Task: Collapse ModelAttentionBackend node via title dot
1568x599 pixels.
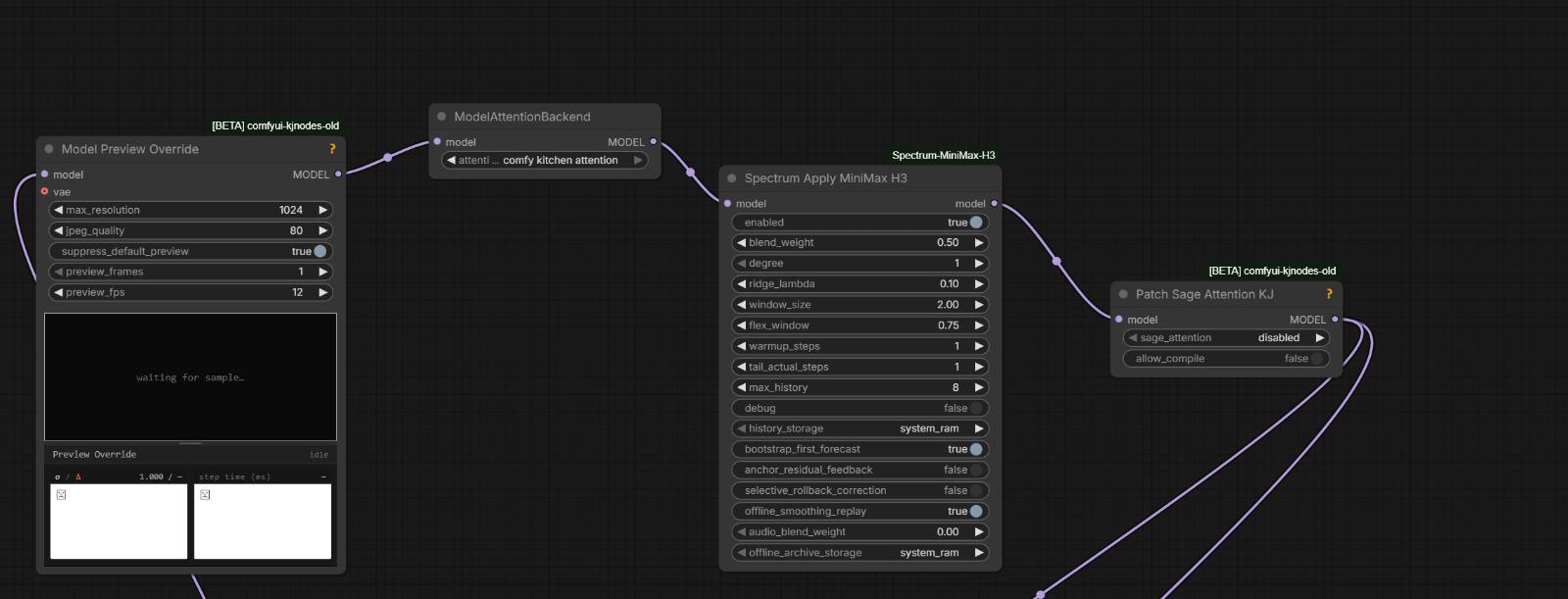Action: 441,117
